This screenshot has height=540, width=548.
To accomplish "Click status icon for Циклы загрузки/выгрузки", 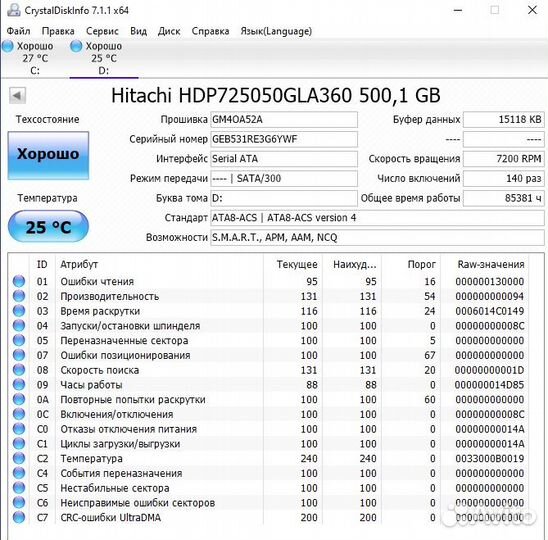I will tap(19, 443).
